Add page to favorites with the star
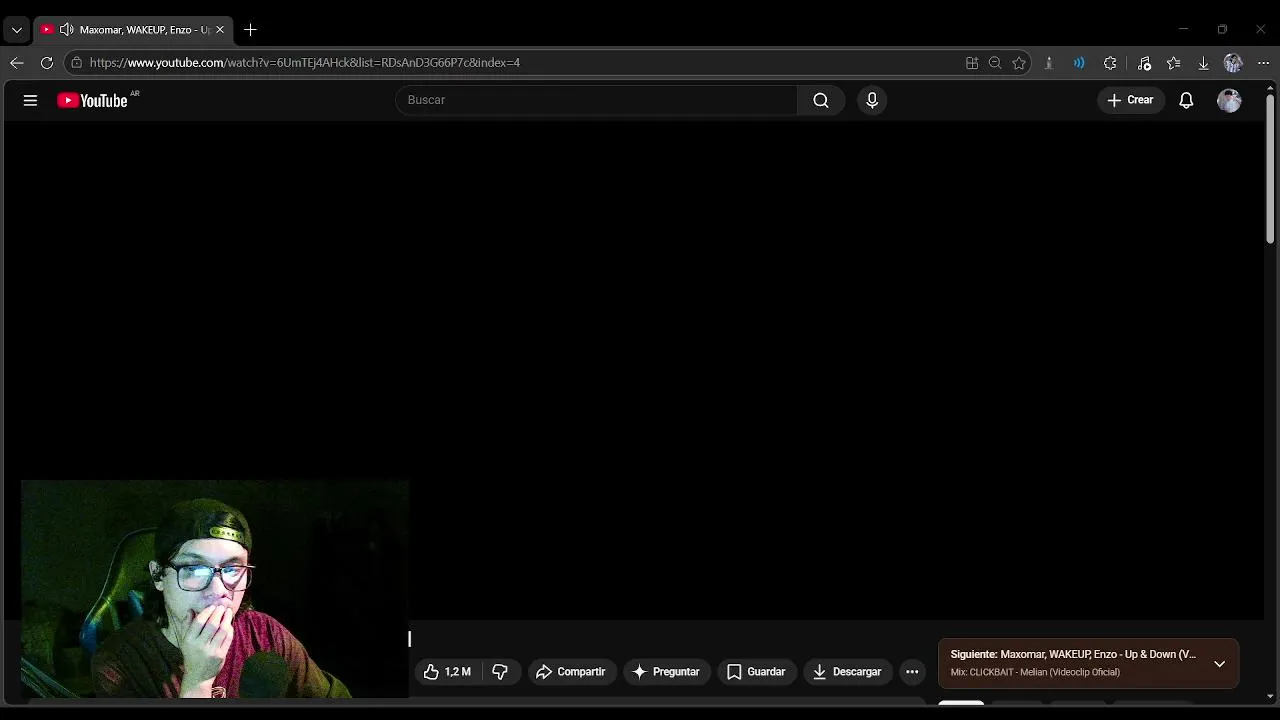 tap(1019, 63)
